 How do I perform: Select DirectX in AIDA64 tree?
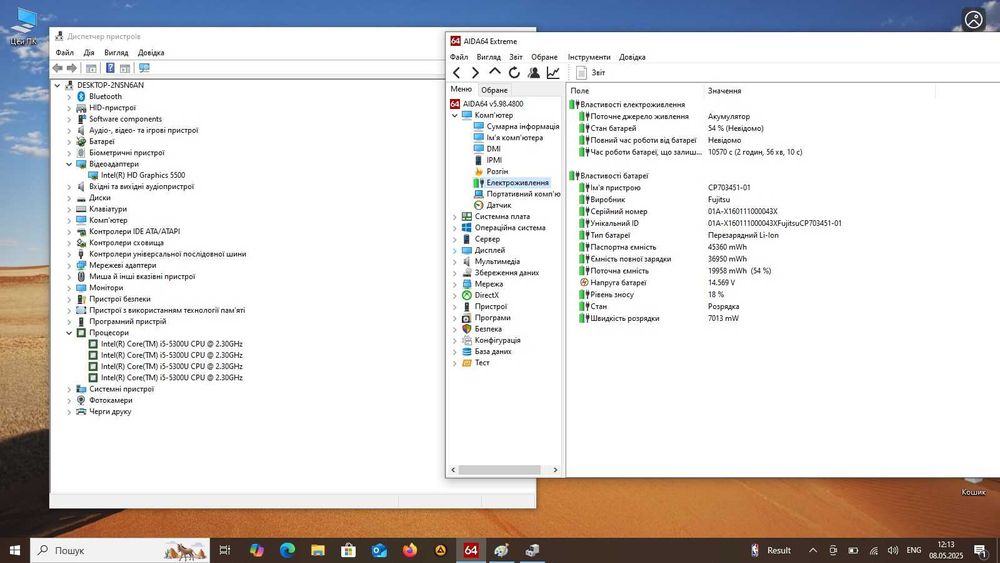[x=487, y=295]
